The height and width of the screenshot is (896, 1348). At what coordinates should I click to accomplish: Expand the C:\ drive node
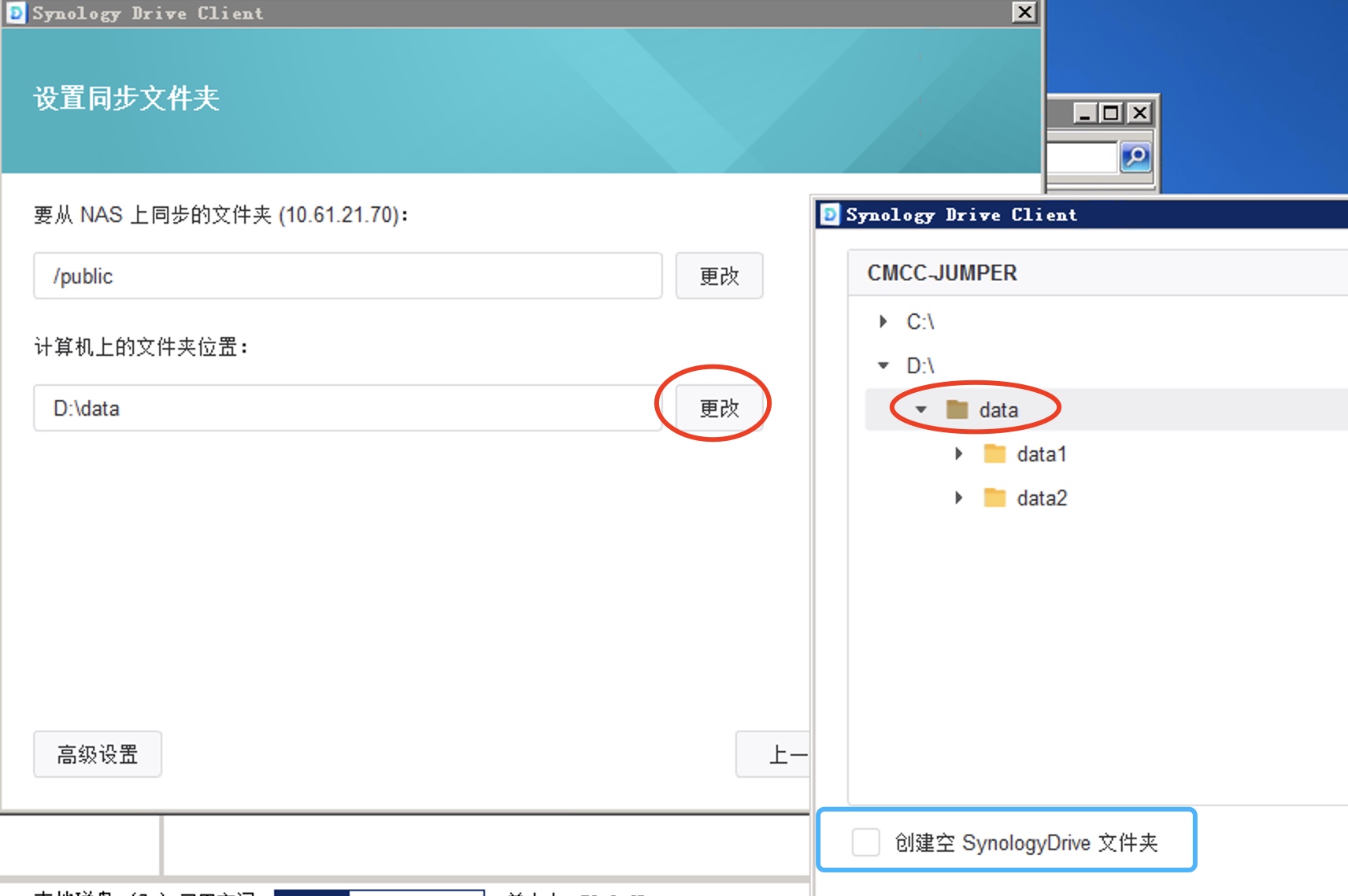pos(883,321)
